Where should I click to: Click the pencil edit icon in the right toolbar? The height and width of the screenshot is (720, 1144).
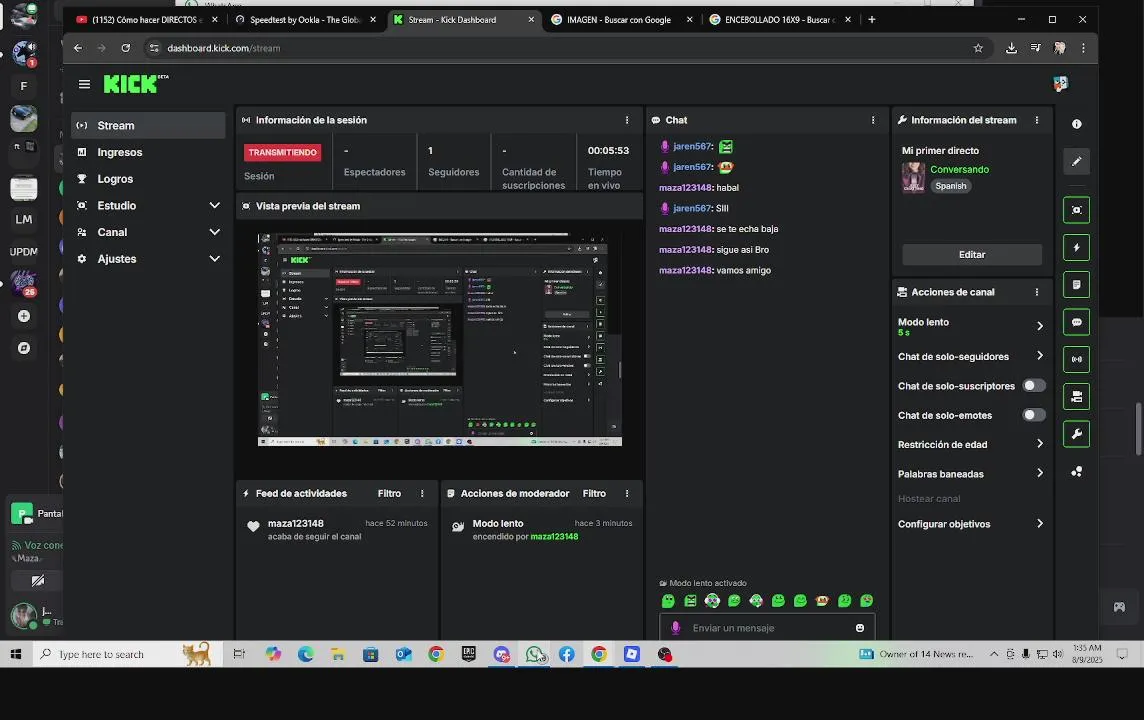[1076, 161]
